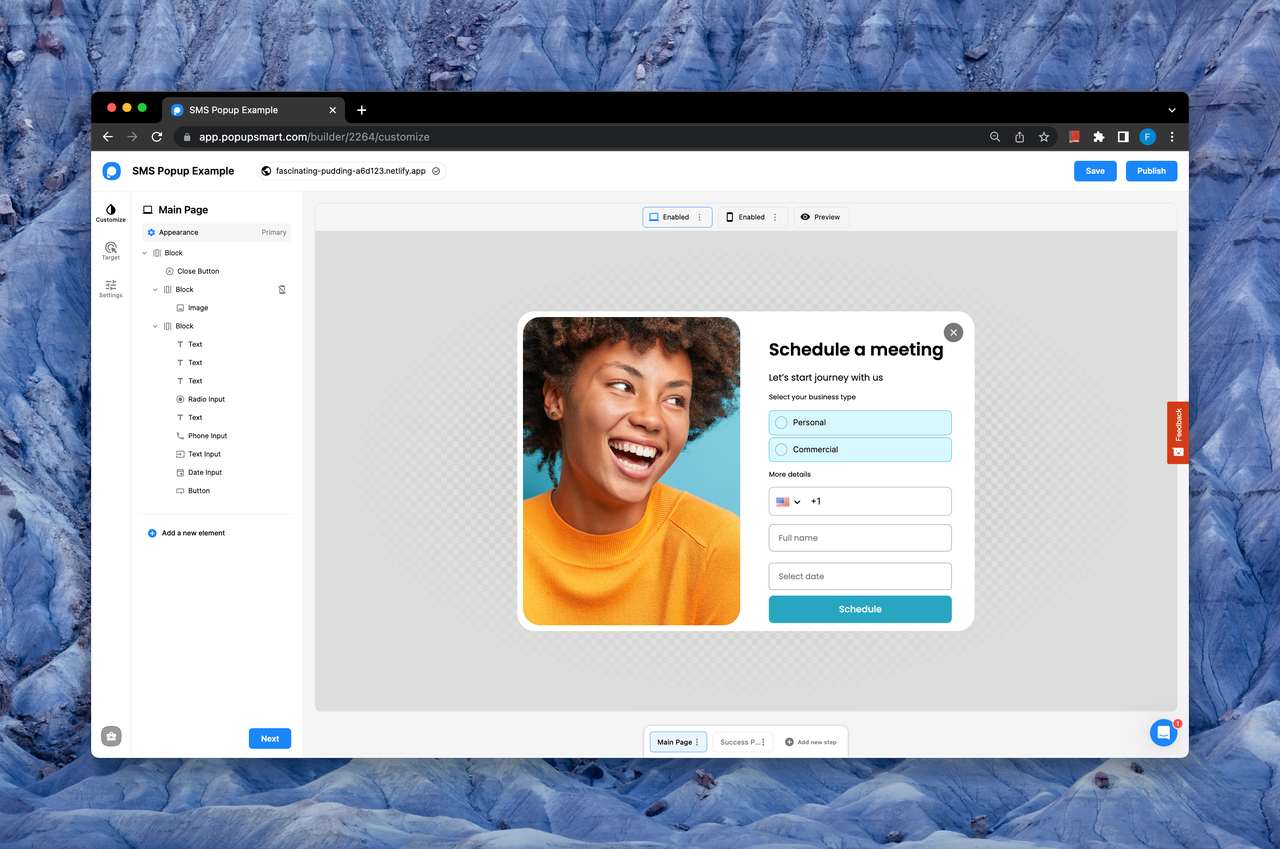The width and height of the screenshot is (1280, 849).
Task: Open the Settings sidebar section
Action: [111, 288]
